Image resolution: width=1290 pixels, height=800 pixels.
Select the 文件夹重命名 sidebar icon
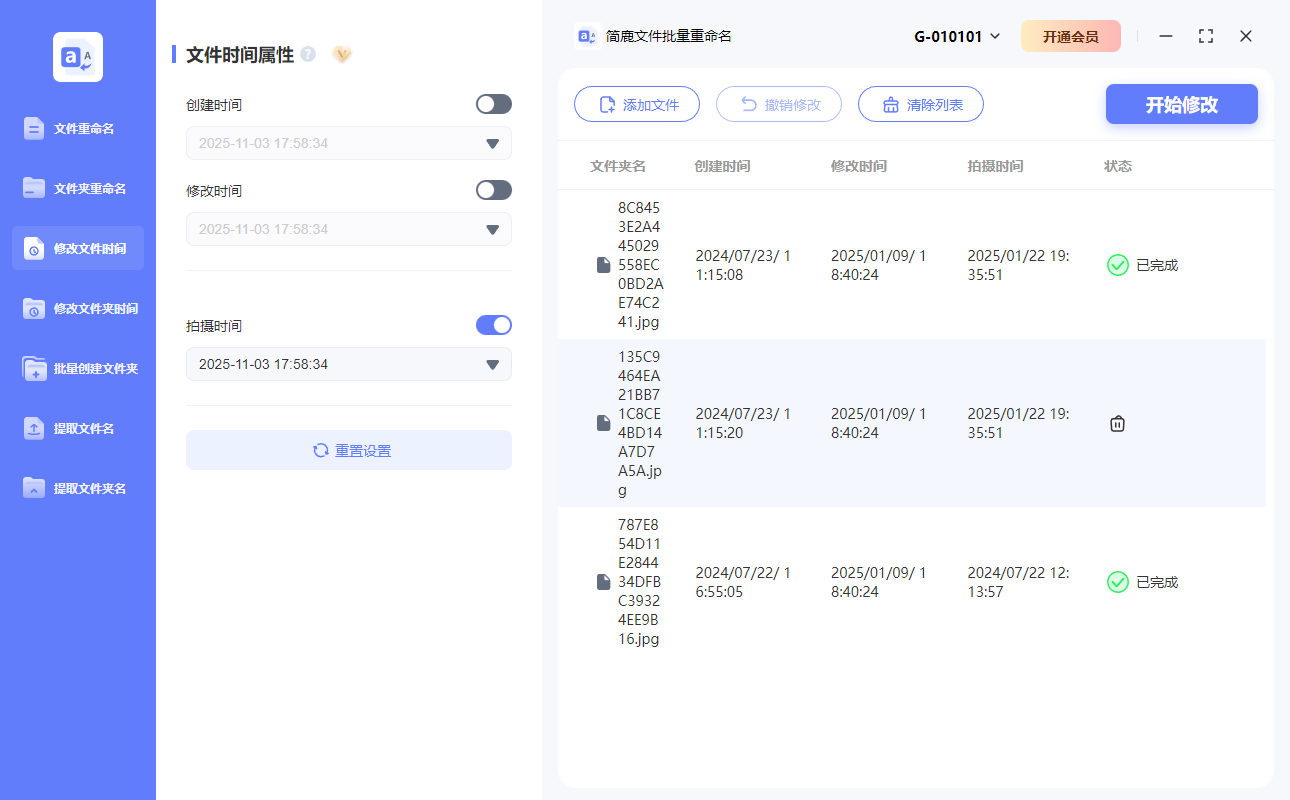click(77, 188)
